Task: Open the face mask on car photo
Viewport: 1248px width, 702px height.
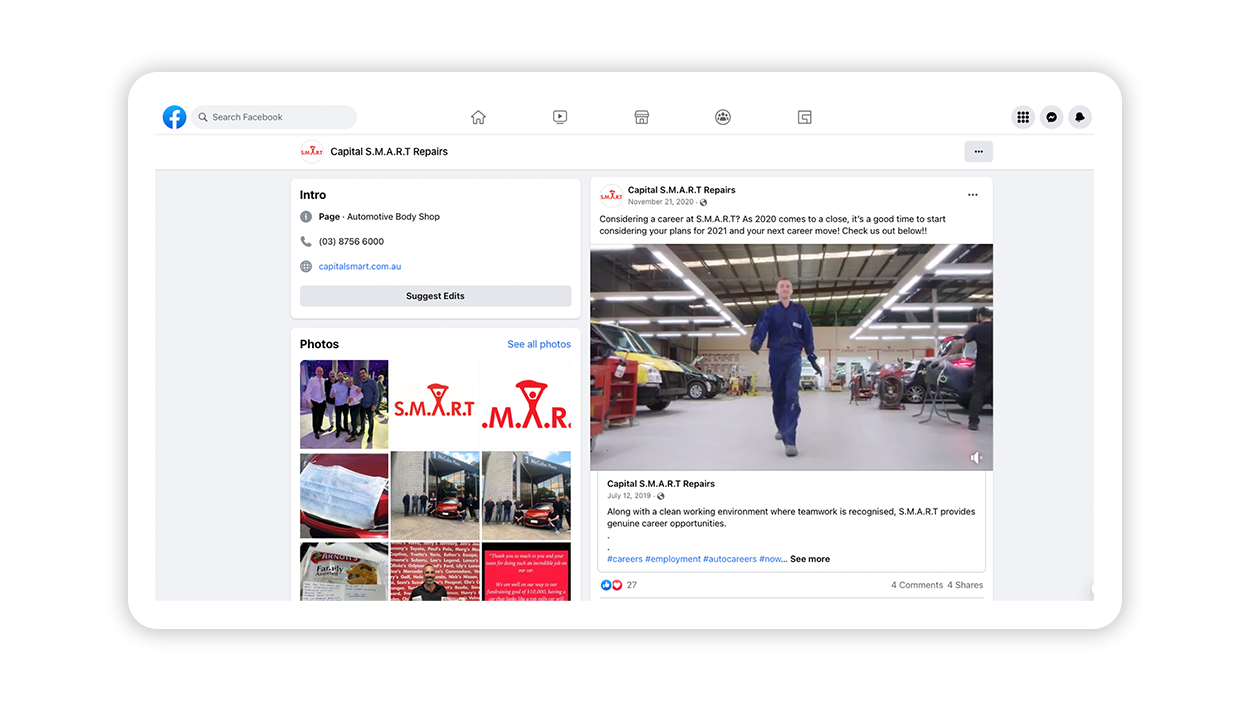Action: tap(344, 495)
